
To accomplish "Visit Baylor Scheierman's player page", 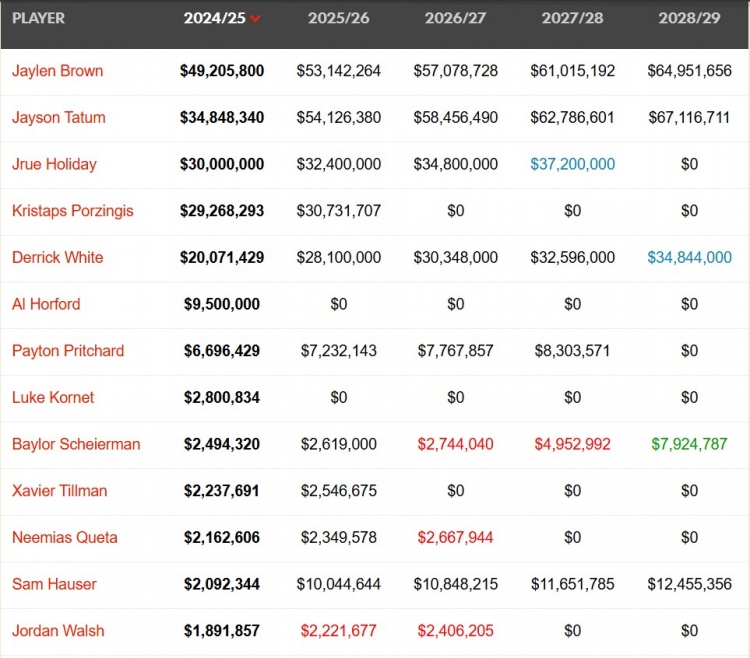I will point(76,444).
